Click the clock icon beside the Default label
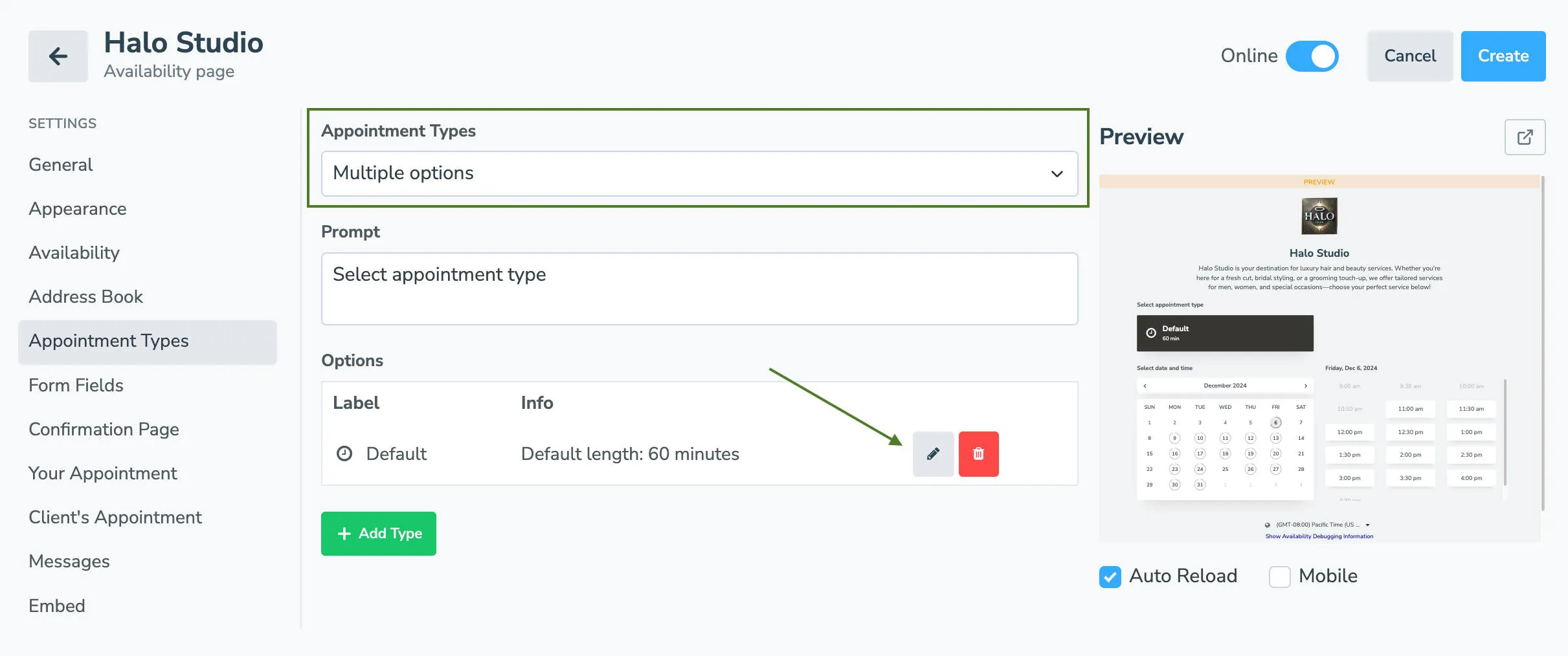This screenshot has width=1568, height=656. [x=344, y=454]
